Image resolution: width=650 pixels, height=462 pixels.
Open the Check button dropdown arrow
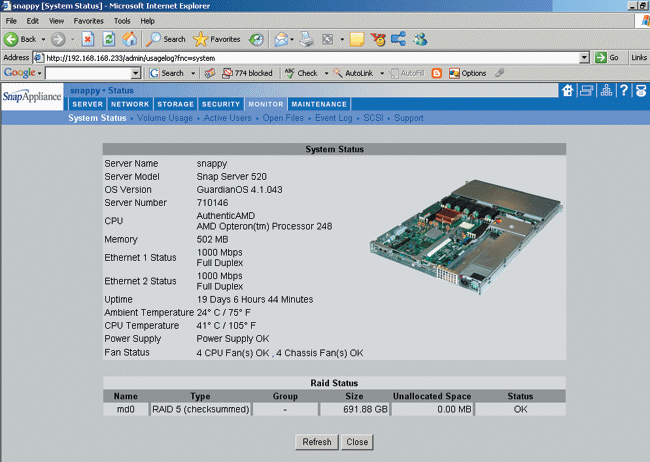coord(326,73)
